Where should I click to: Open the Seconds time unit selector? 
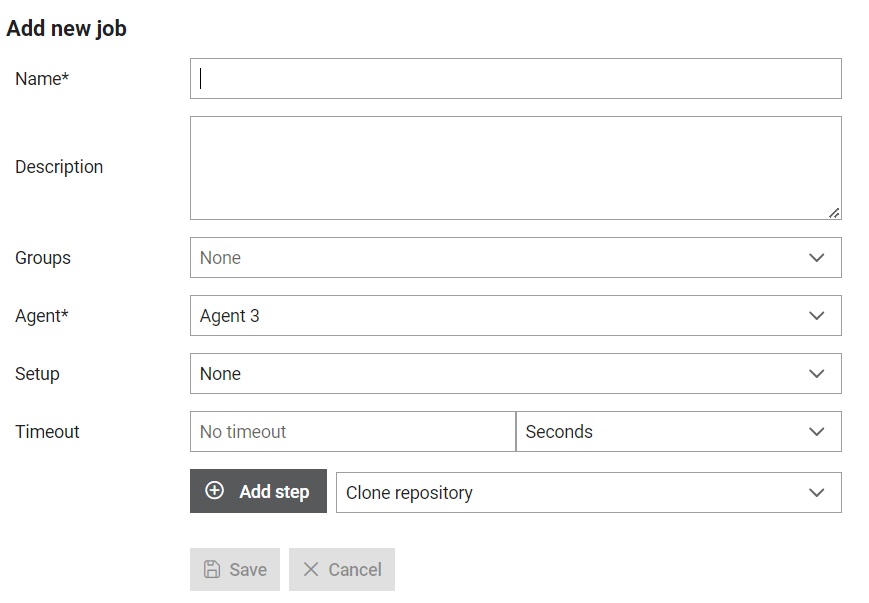click(x=679, y=432)
